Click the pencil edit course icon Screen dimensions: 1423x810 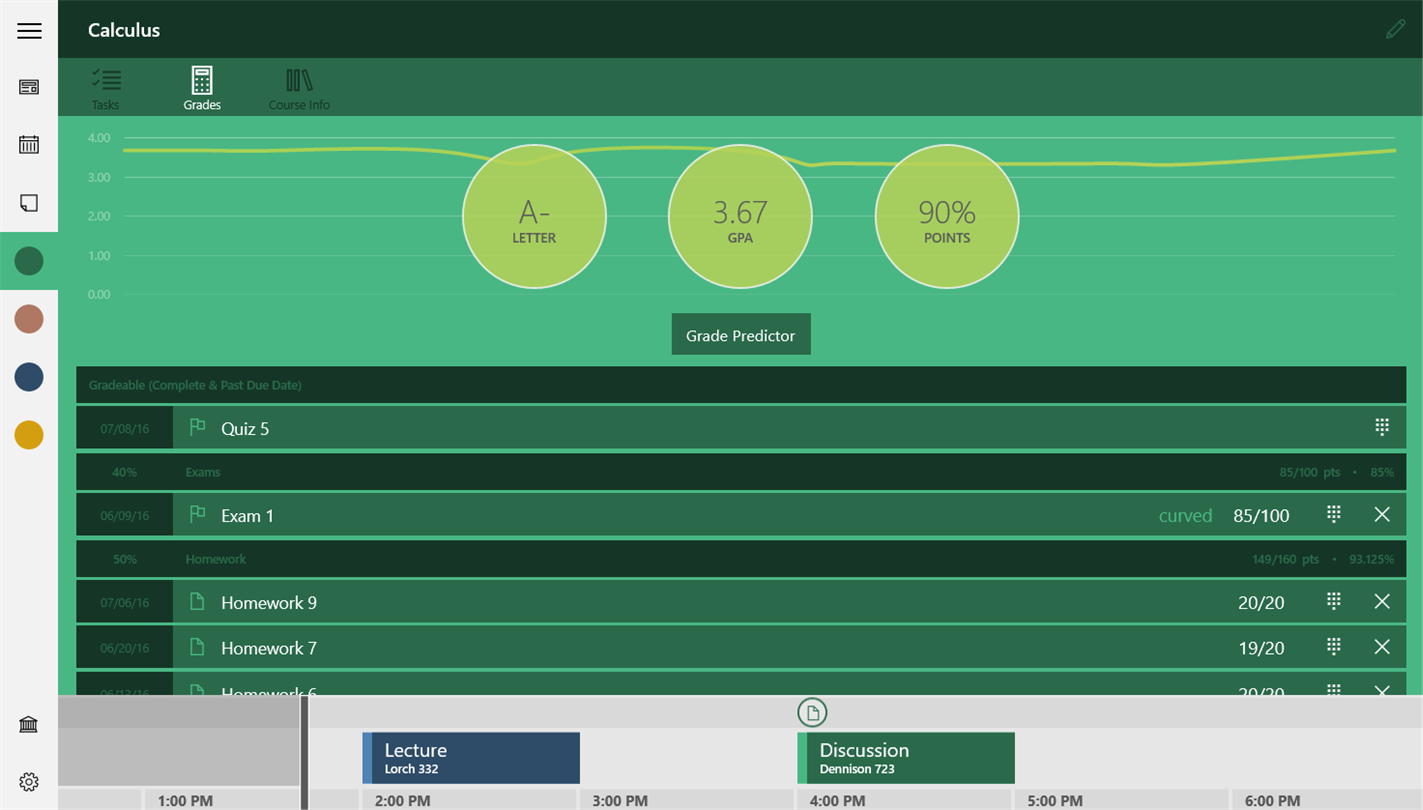point(1395,29)
